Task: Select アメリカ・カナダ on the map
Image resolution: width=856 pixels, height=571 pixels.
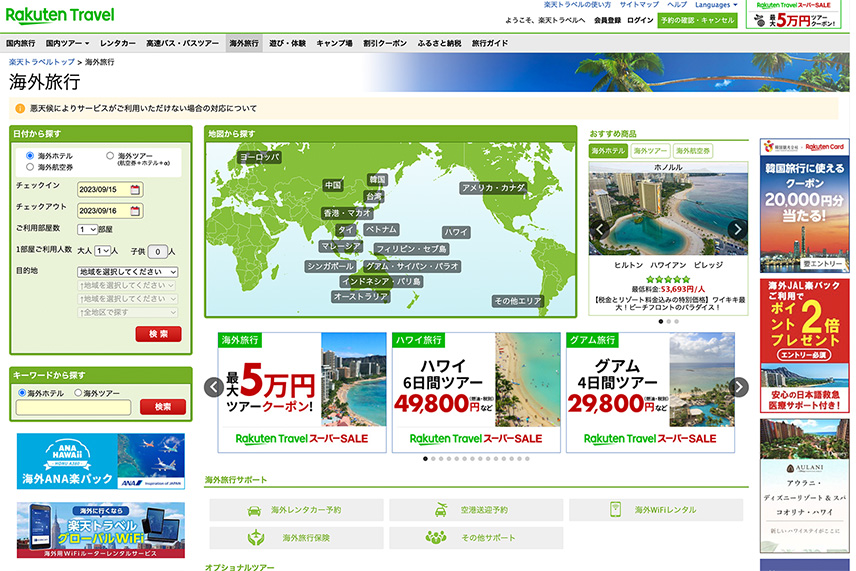Action: pyautogui.click(x=494, y=188)
